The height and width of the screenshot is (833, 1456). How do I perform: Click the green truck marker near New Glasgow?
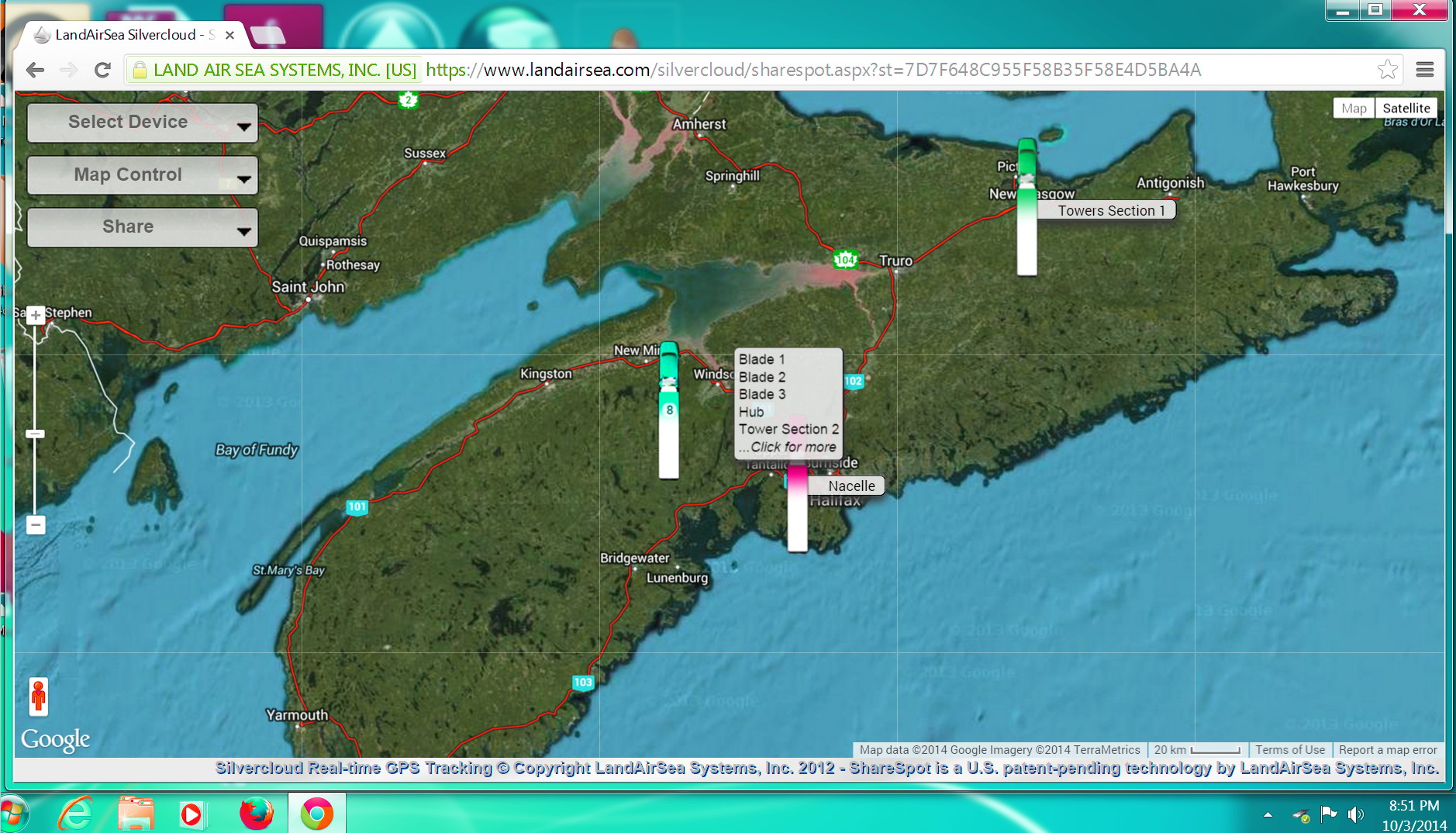point(1026,206)
